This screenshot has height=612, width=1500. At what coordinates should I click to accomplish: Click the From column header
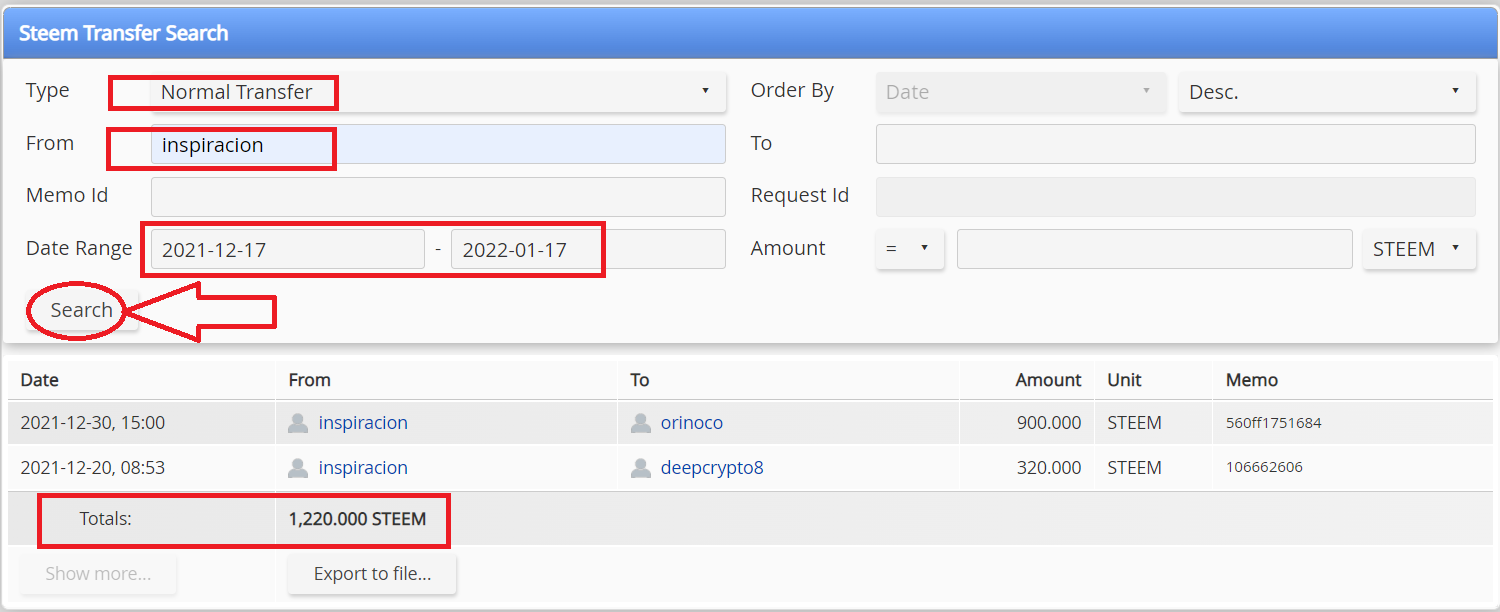tap(309, 380)
